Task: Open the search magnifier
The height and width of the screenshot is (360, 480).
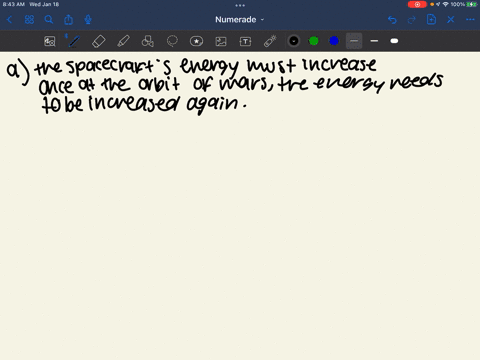Action: click(x=49, y=20)
